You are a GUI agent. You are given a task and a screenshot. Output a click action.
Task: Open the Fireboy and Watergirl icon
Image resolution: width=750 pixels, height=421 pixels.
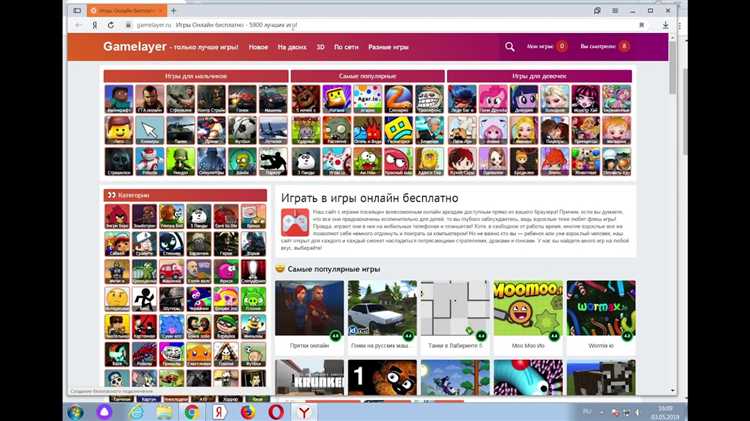(x=367, y=130)
